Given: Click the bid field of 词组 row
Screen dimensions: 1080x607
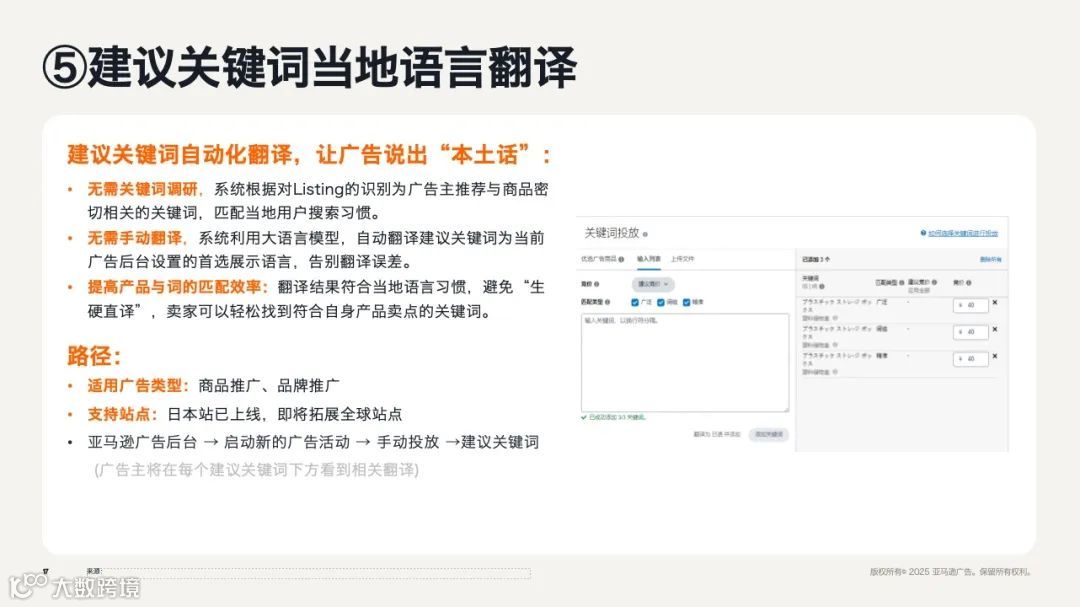Looking at the screenshot, I should [970, 332].
